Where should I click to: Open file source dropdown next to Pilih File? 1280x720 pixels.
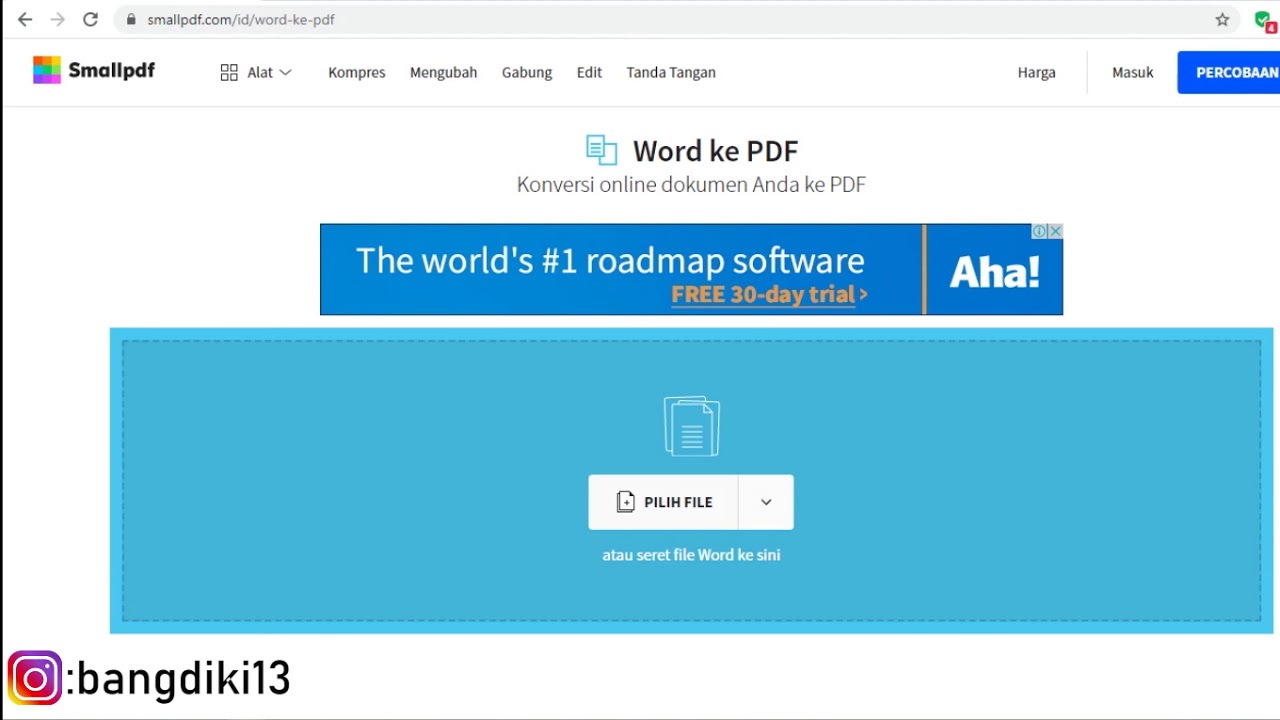766,502
